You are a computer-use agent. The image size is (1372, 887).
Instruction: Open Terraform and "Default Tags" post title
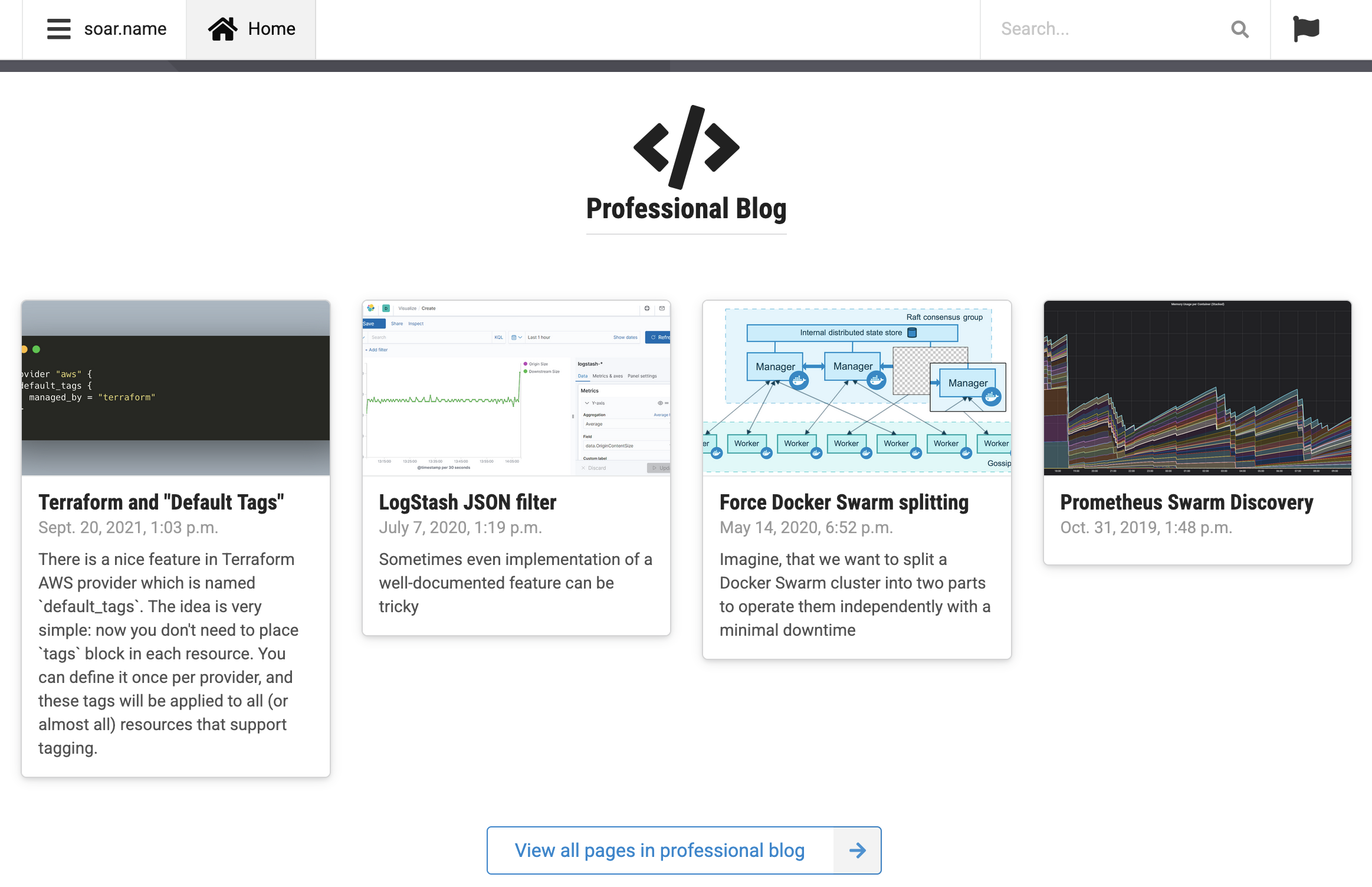pyautogui.click(x=161, y=502)
